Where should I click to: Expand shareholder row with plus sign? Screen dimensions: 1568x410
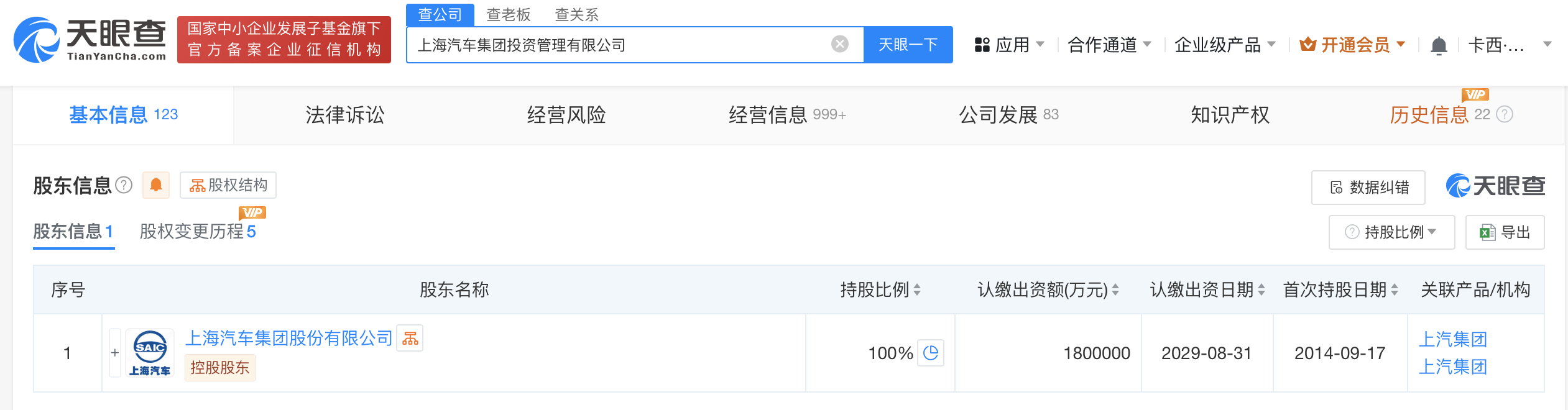click(115, 352)
